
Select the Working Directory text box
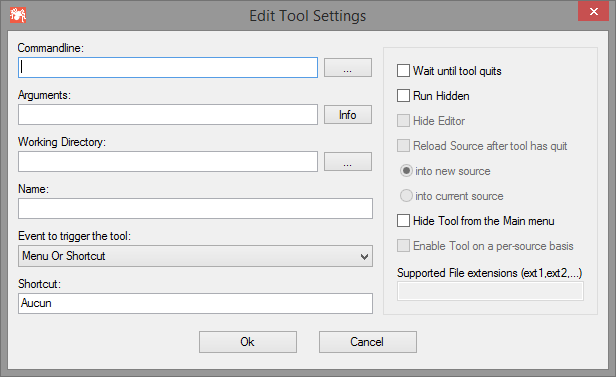pyautogui.click(x=168, y=162)
